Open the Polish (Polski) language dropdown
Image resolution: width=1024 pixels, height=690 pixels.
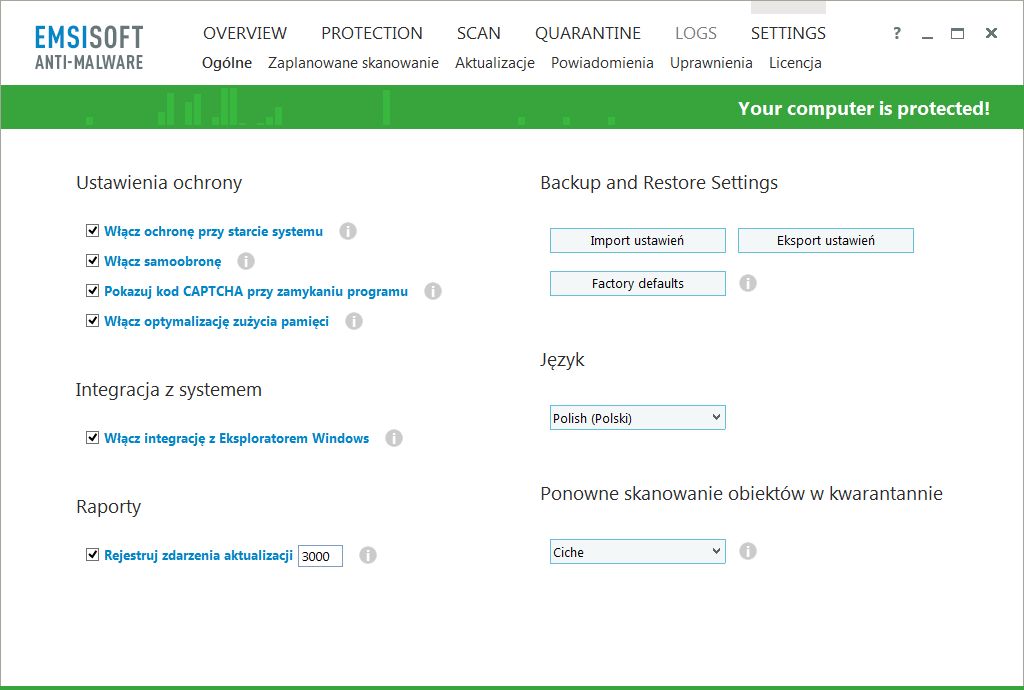pos(637,418)
